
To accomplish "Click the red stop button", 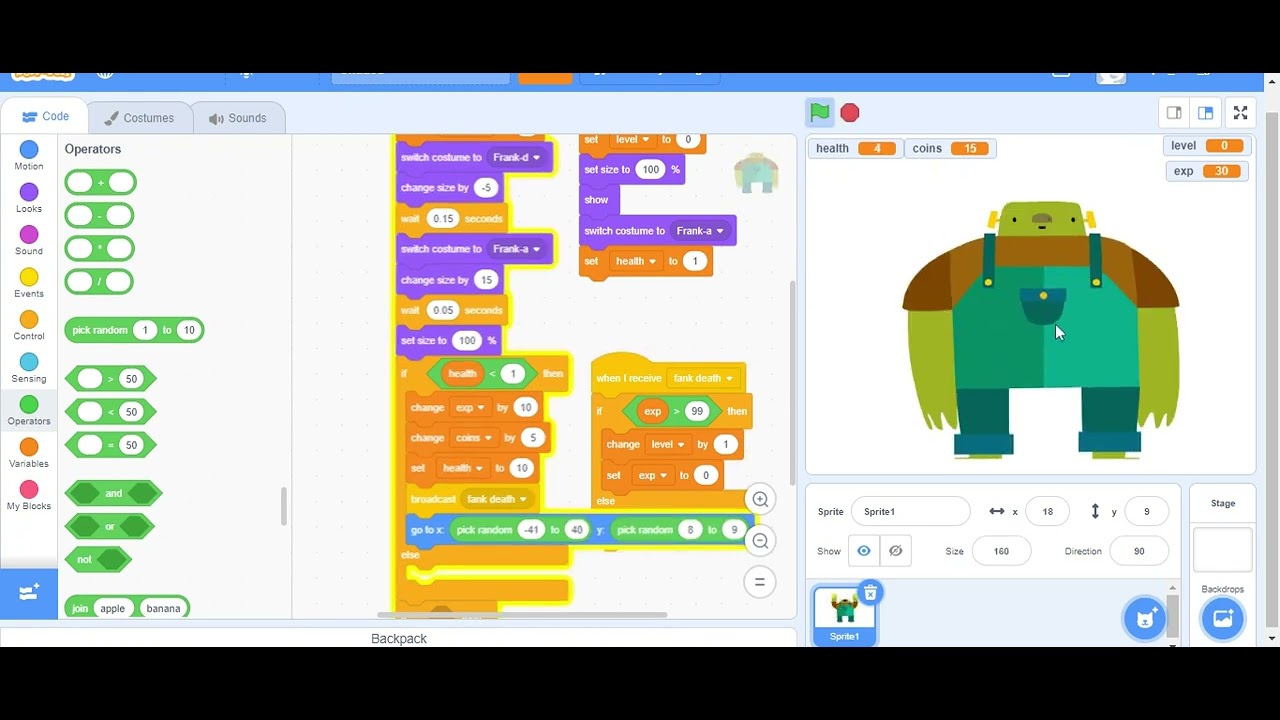I will pos(850,113).
